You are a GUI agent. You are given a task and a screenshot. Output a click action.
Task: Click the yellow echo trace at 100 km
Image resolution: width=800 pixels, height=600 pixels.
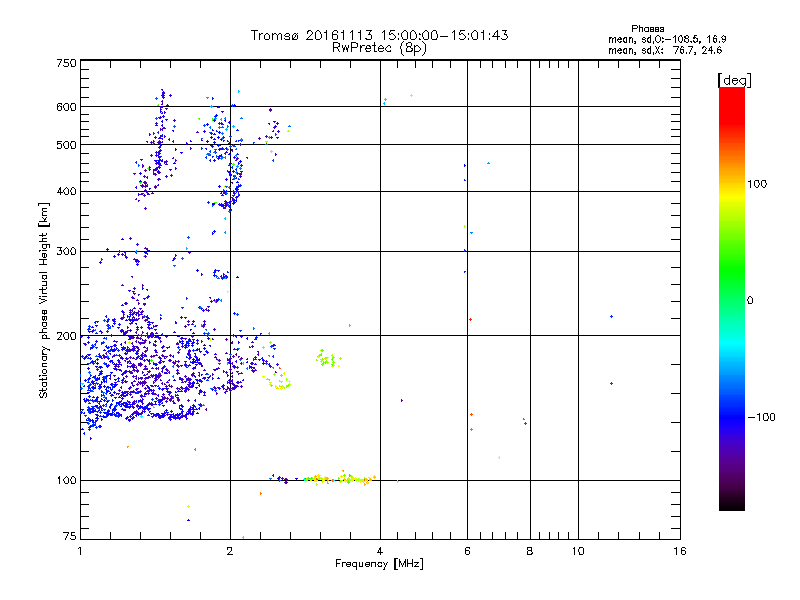(341, 479)
